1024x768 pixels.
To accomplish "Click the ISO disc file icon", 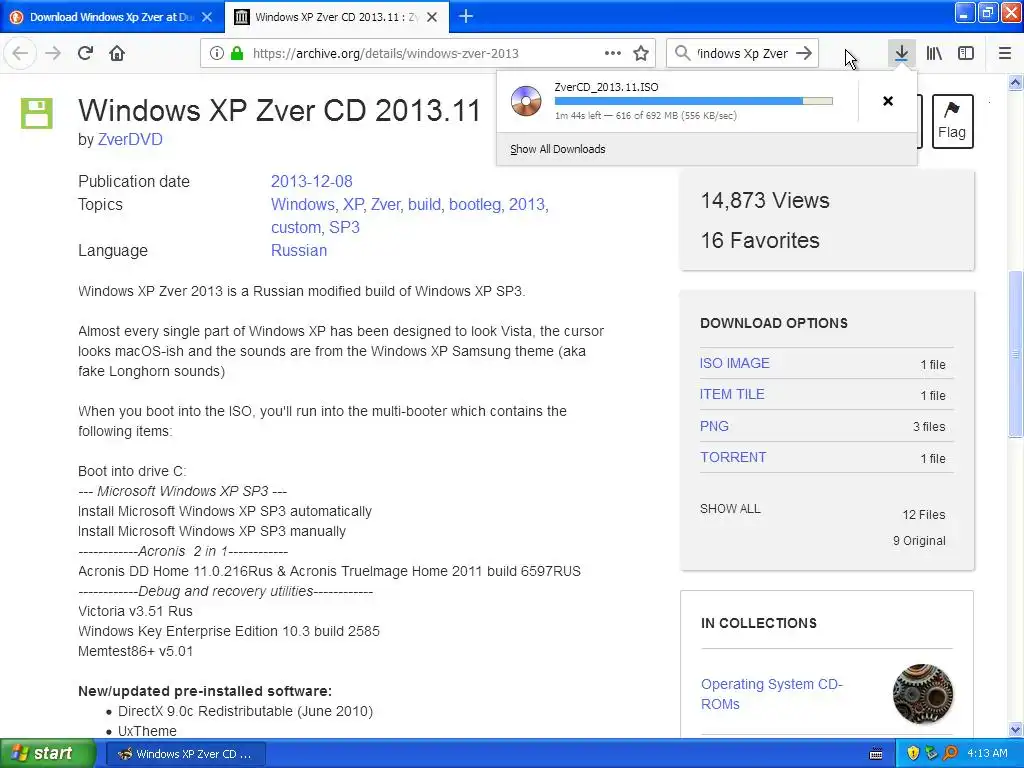I will click(x=526, y=101).
